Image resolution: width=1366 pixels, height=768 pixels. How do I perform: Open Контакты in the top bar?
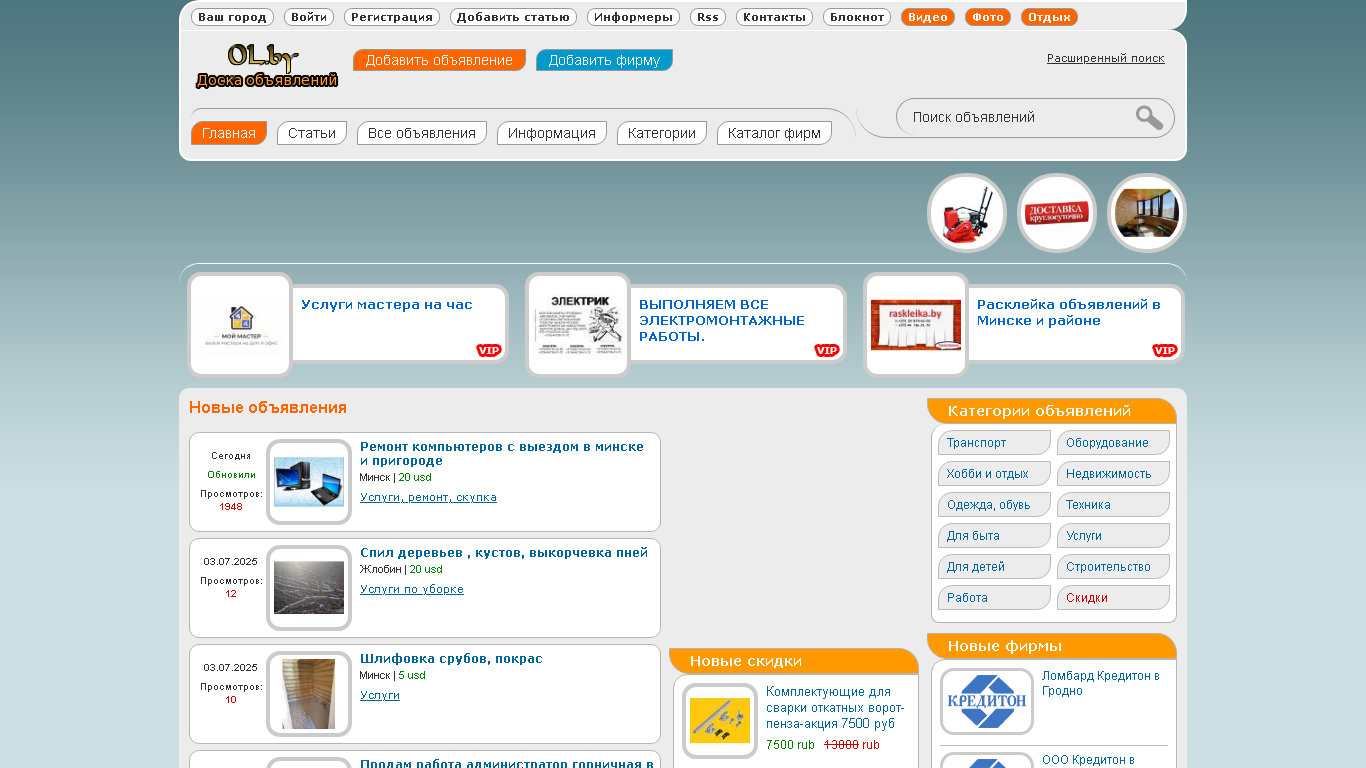pos(774,17)
